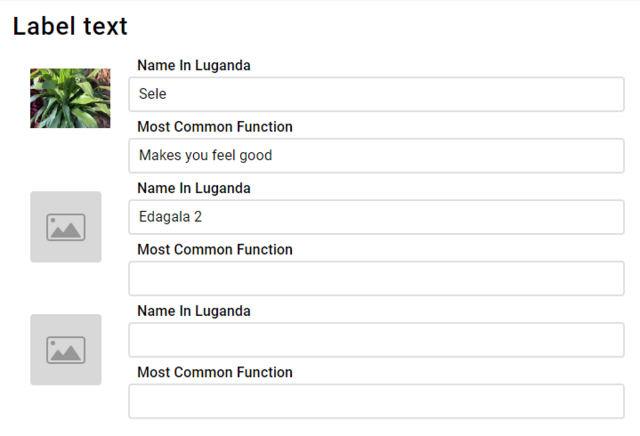Viewport: 640px width, 436px height.
Task: Click picture glyph inside the second placeholder tile
Action: click(66, 227)
